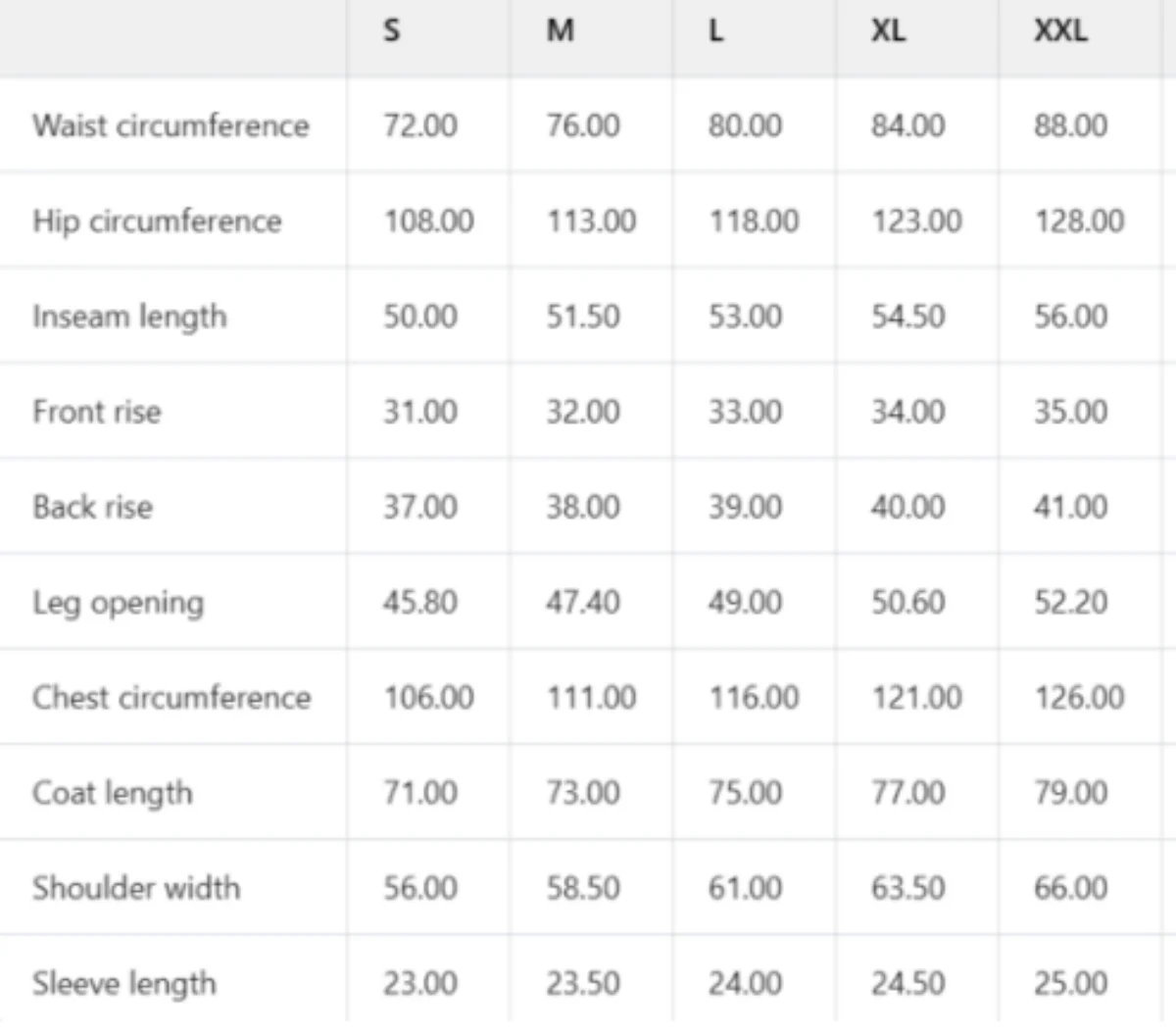Select the 128.00 hip value for XXL

pyautogui.click(x=1079, y=221)
